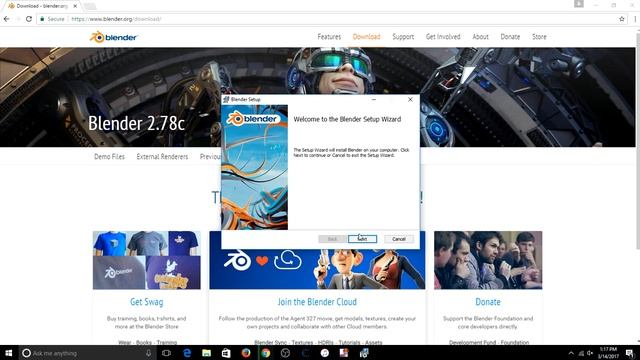Screen dimensions: 640x360
Task: Open the Donate heading link below photo
Action: [488, 302]
